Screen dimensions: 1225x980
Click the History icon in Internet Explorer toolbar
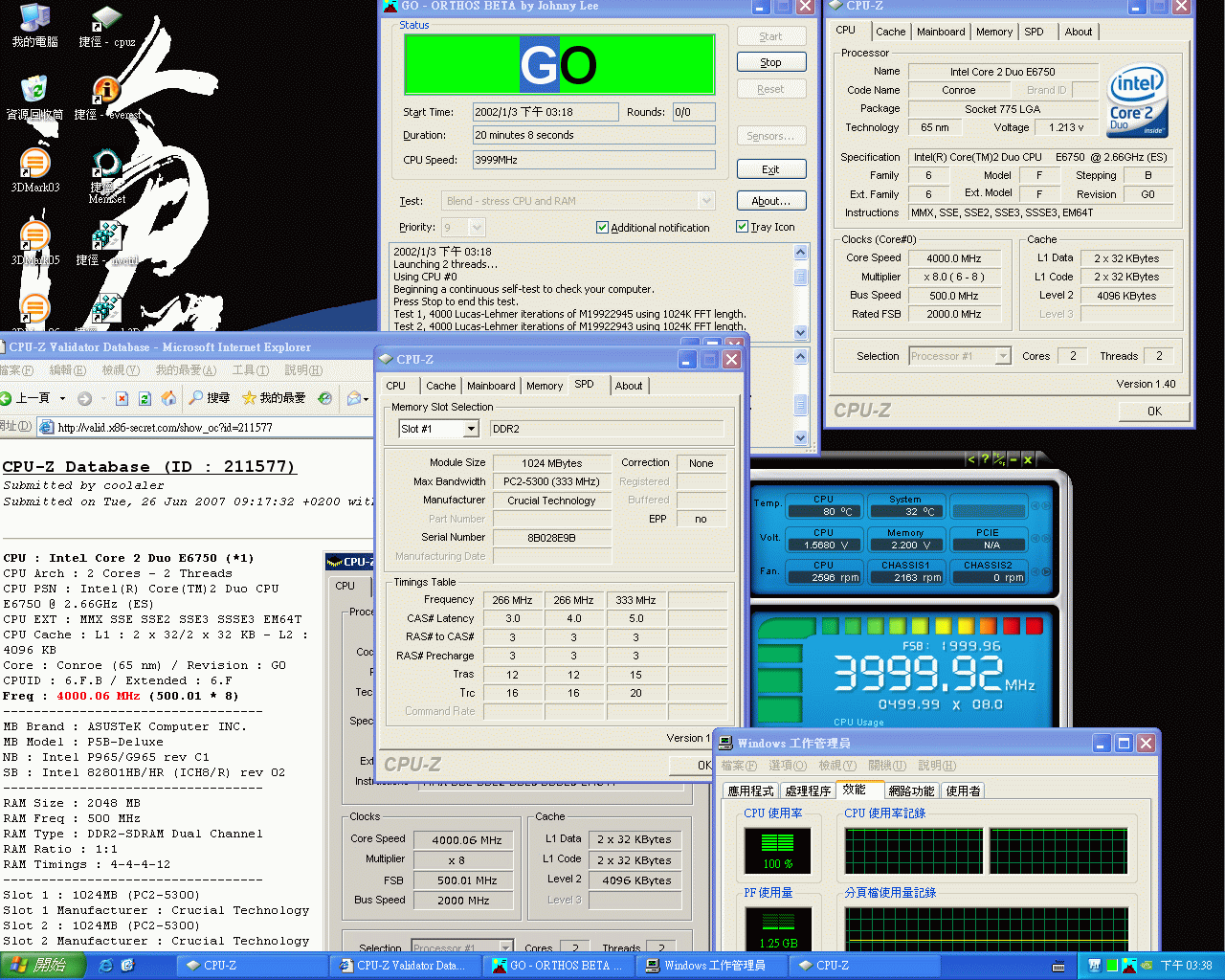(324, 398)
